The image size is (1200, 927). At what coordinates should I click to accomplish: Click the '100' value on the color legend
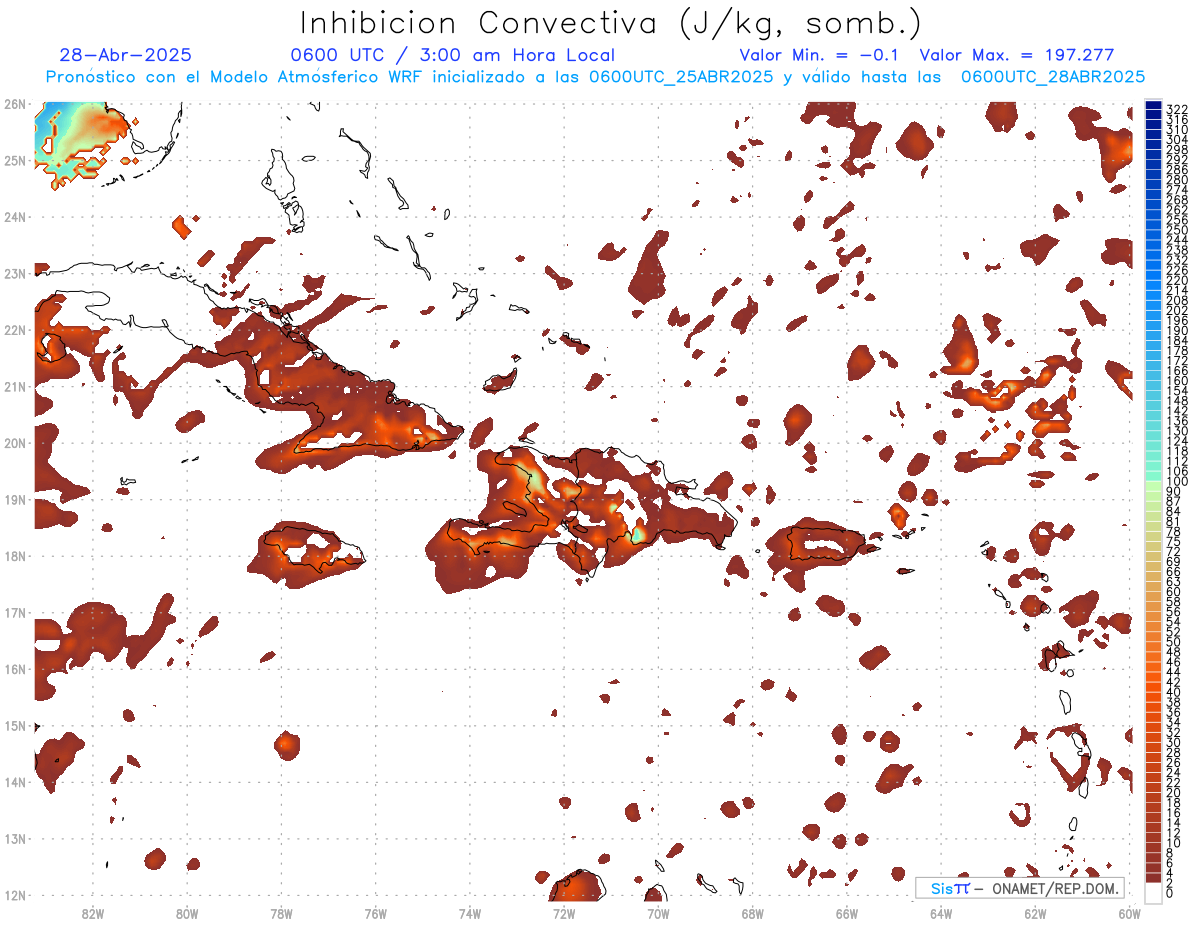pos(1176,482)
